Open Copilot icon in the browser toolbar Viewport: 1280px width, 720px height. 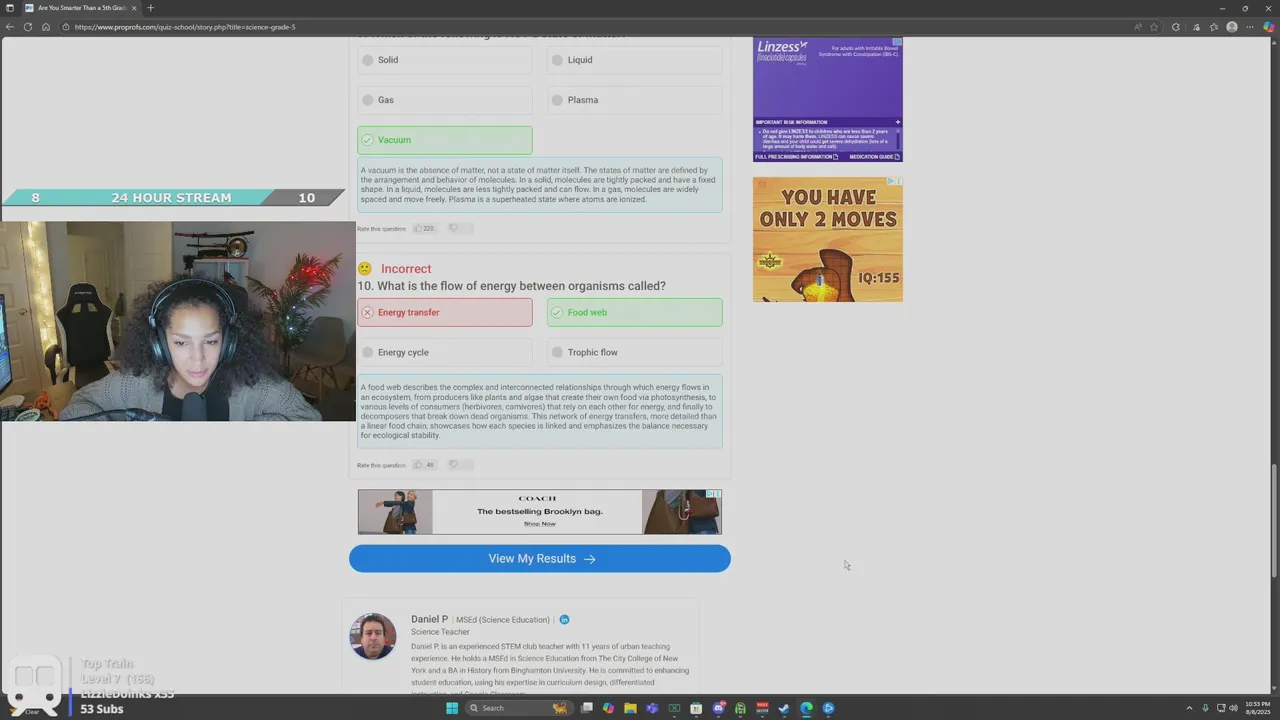click(x=1269, y=27)
